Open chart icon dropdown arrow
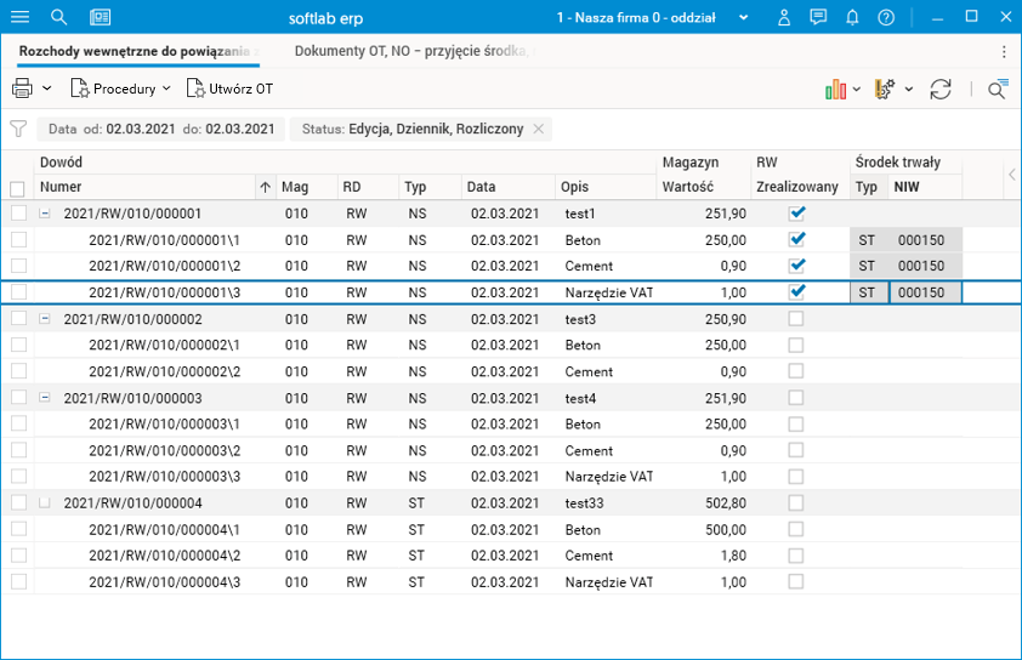This screenshot has width=1022, height=660. (x=856, y=89)
